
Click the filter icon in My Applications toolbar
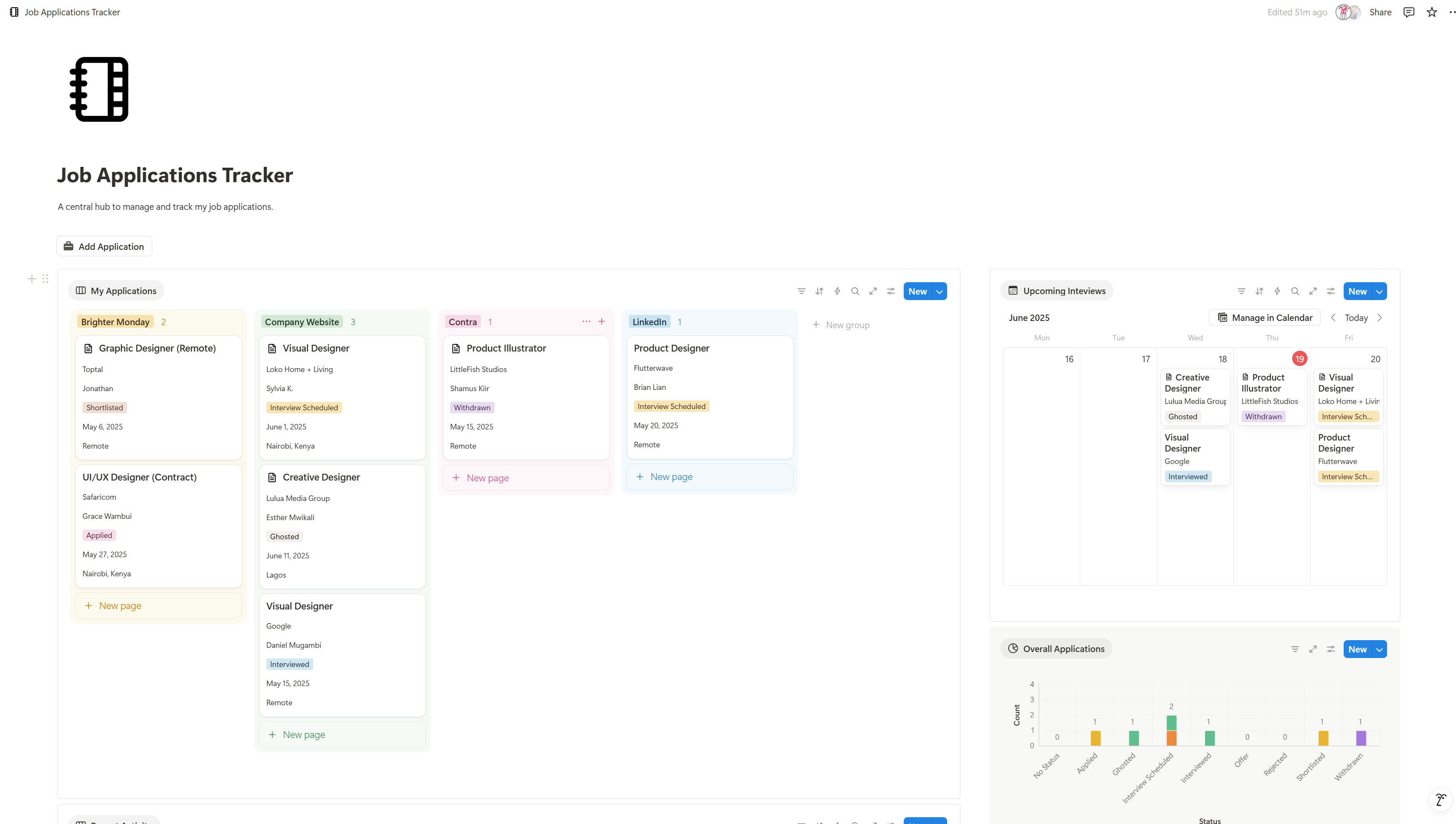click(801, 291)
